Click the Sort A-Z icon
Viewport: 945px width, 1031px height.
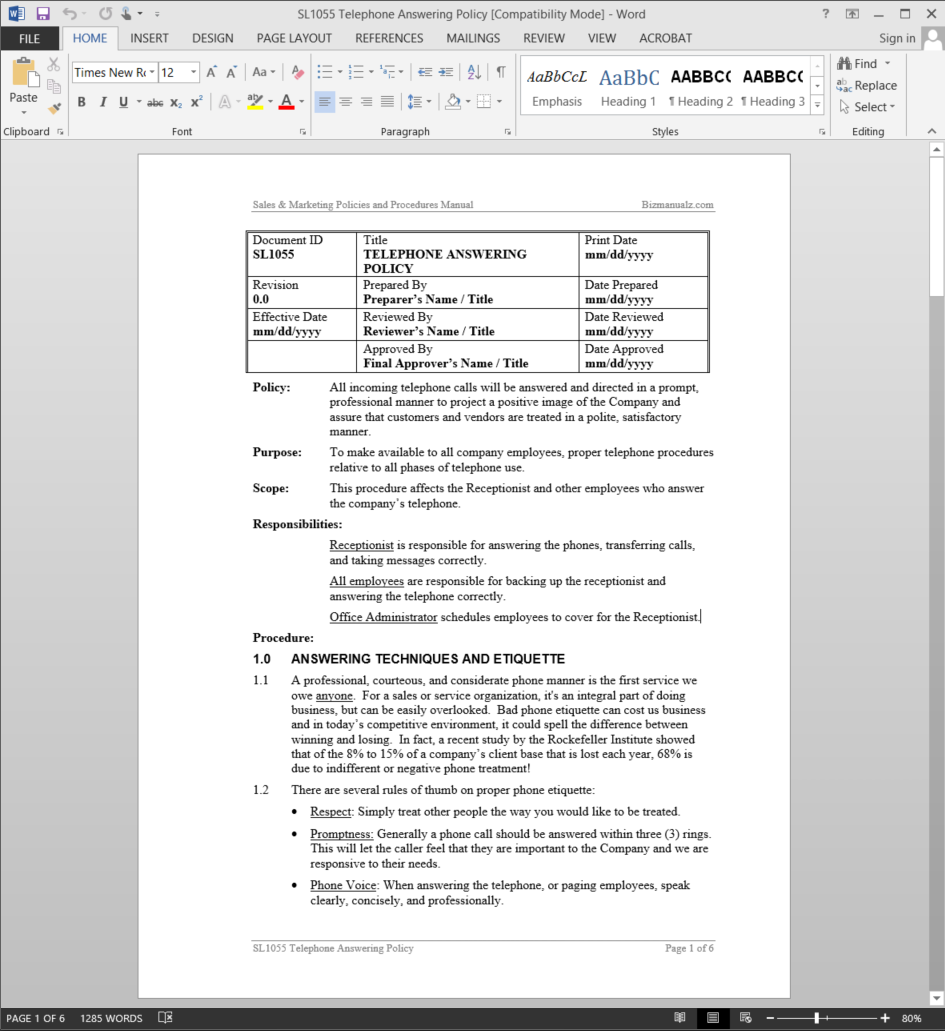point(474,72)
